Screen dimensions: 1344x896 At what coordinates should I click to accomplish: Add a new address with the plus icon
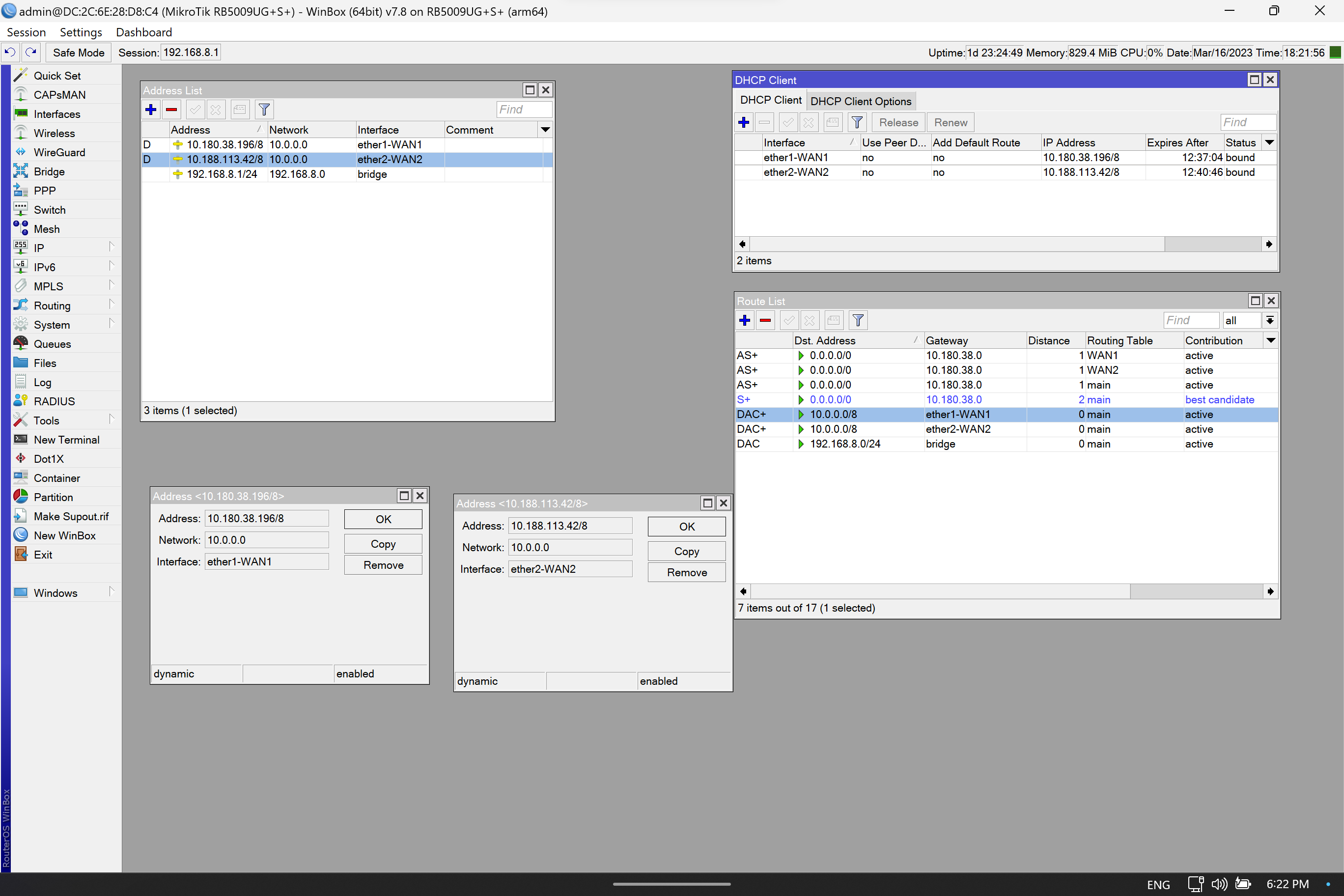tap(150, 109)
